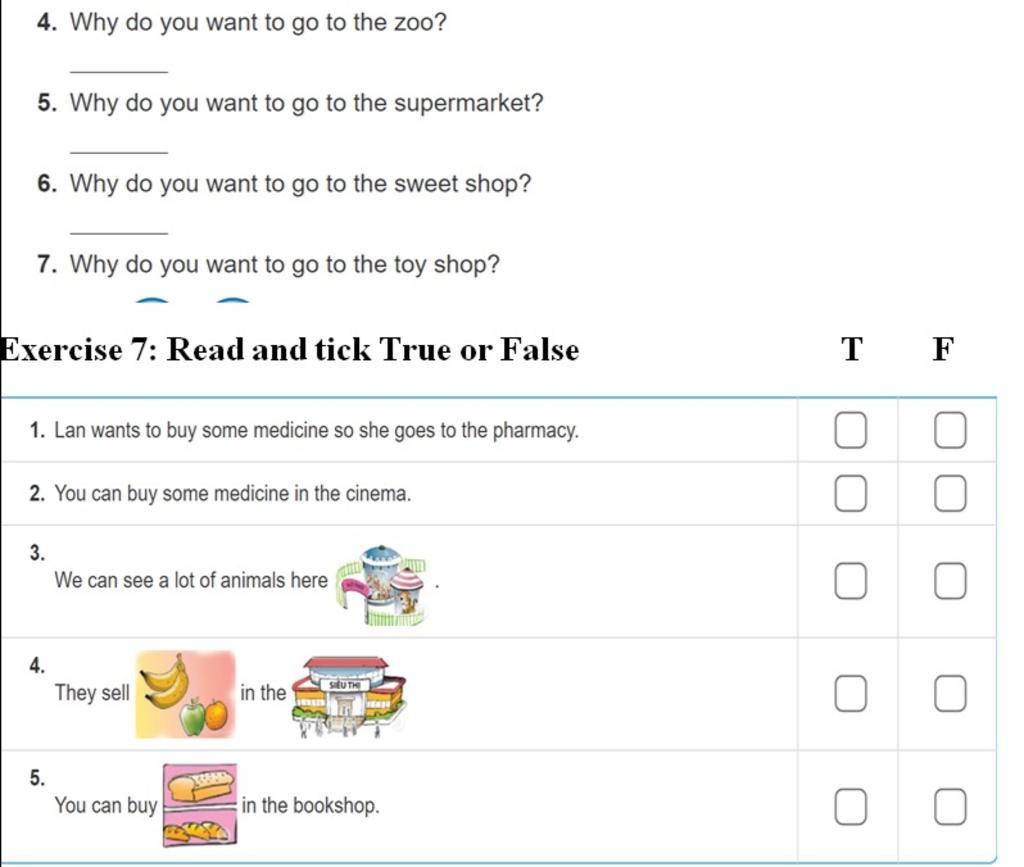Click the answer line under supermarket question
Viewport: 1024px width, 867px height.
(119, 152)
